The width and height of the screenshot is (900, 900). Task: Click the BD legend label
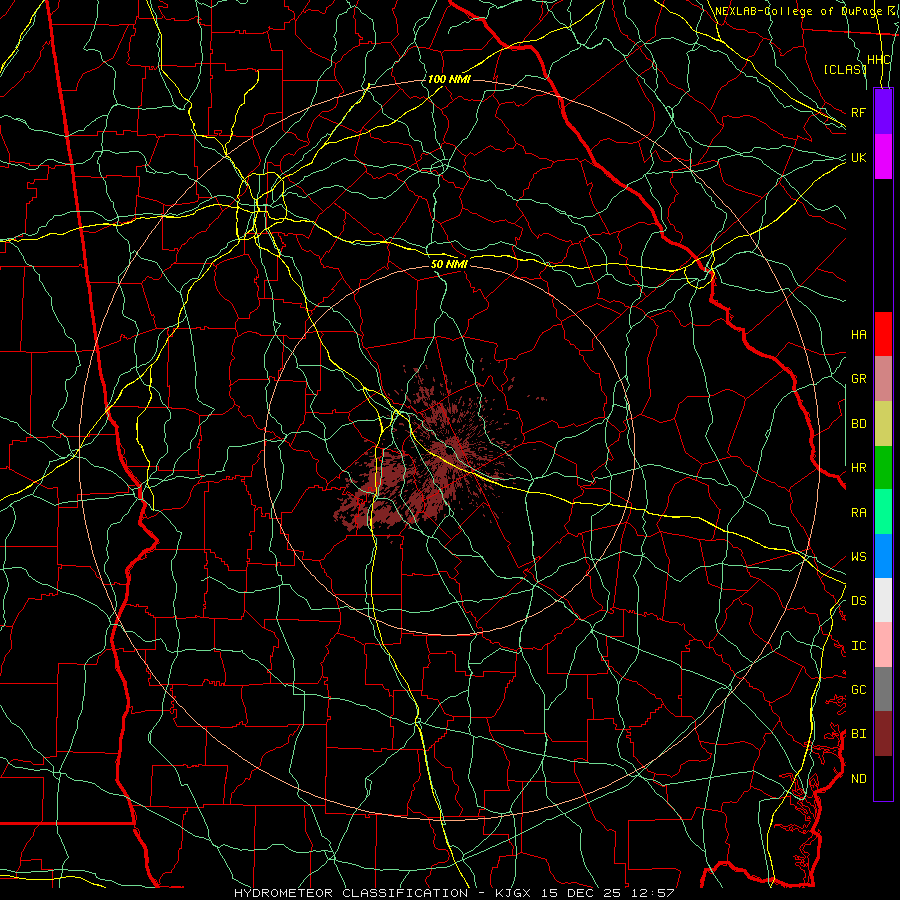pyautogui.click(x=858, y=424)
